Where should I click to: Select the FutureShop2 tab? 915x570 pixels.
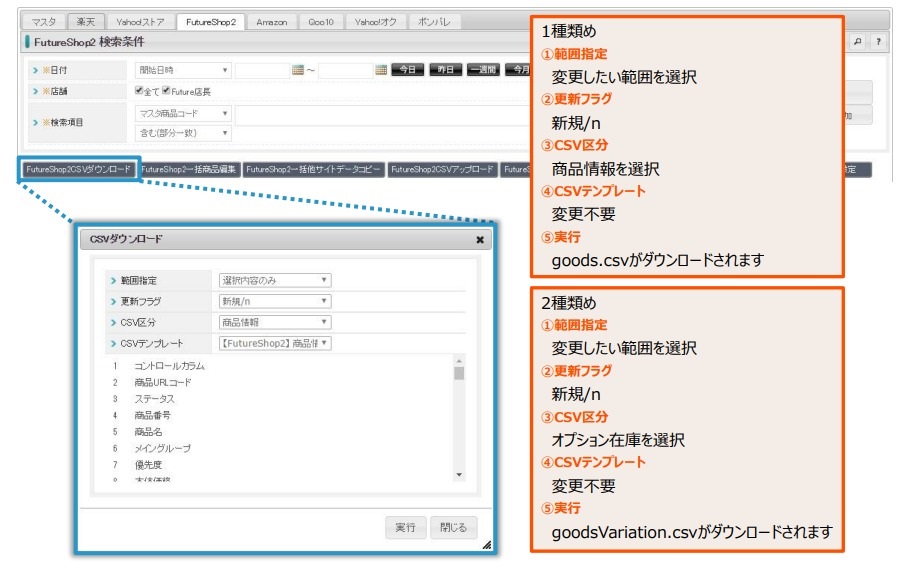(211, 22)
